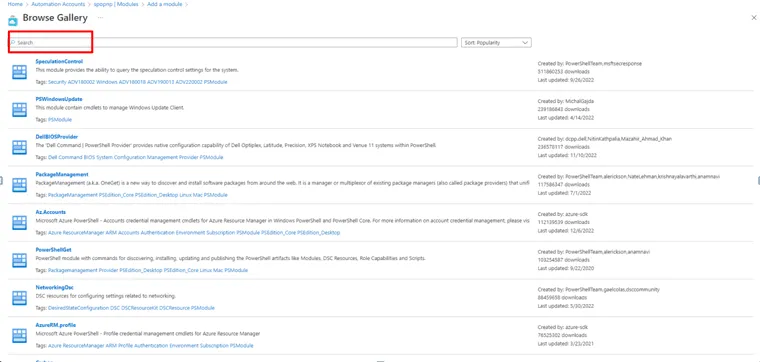Click 'Last updated: 5/30/2022' text
Viewport: 760px width, 362px height.
click(x=566, y=306)
